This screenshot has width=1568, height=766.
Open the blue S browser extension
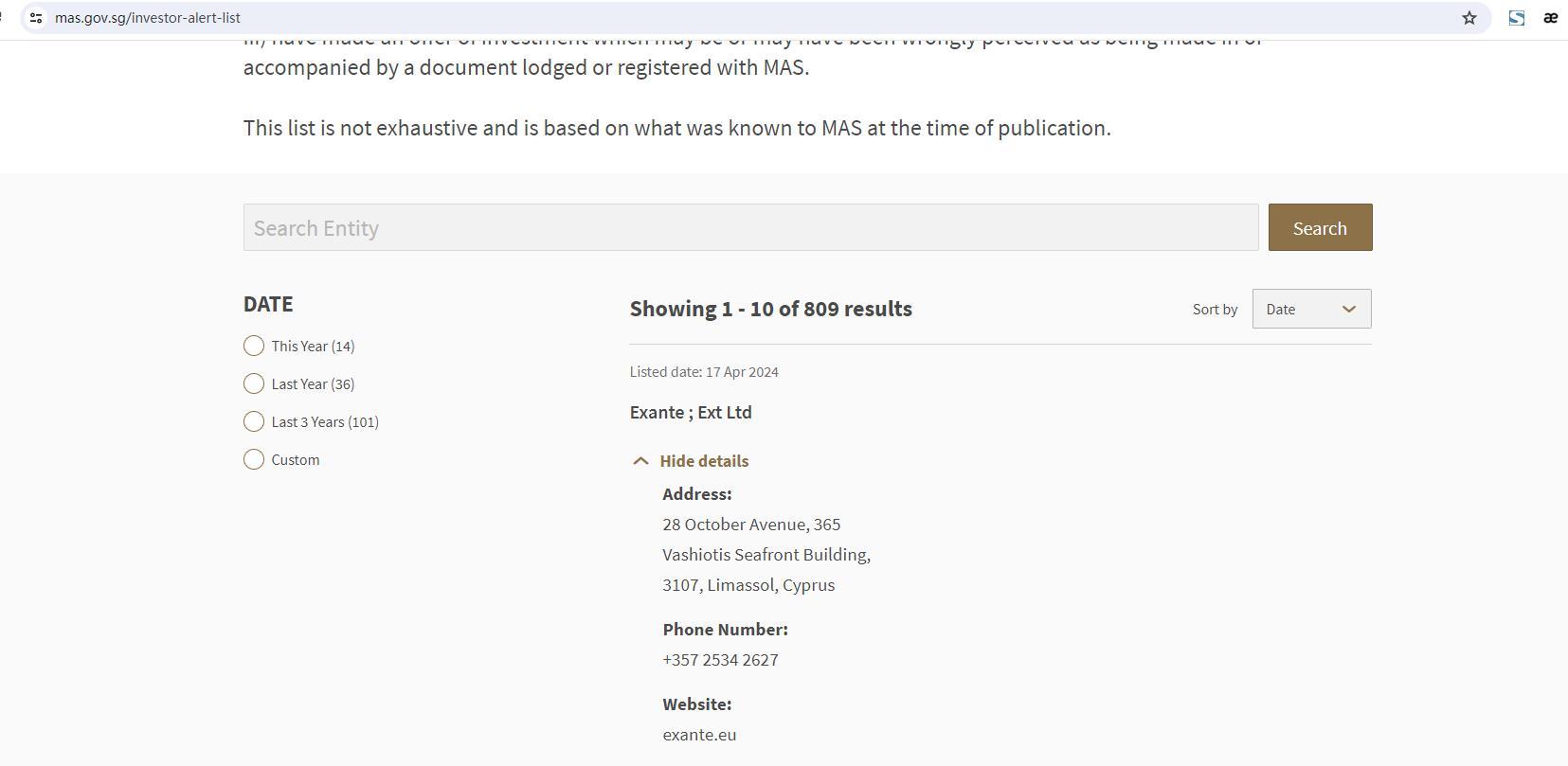click(x=1516, y=18)
